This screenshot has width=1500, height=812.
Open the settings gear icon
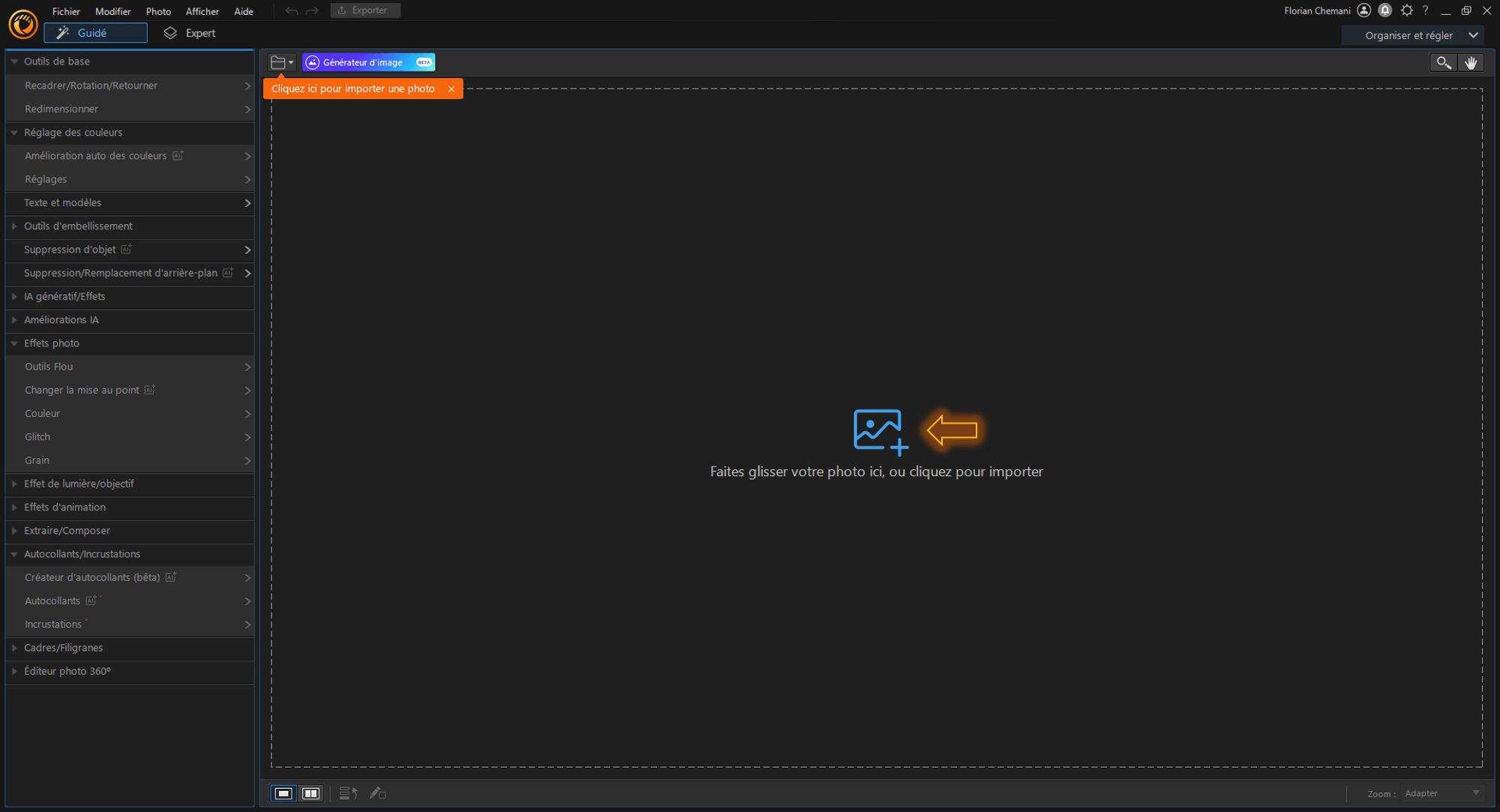(x=1406, y=10)
